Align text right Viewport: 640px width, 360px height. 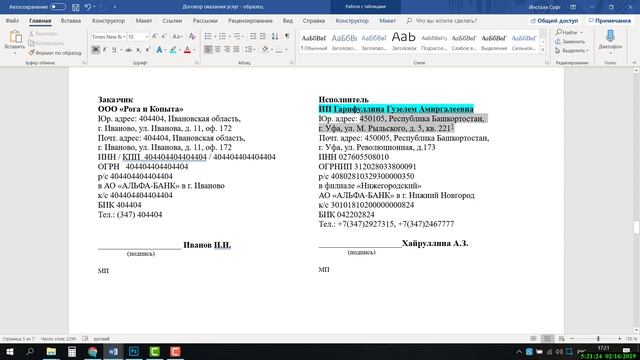(227, 49)
